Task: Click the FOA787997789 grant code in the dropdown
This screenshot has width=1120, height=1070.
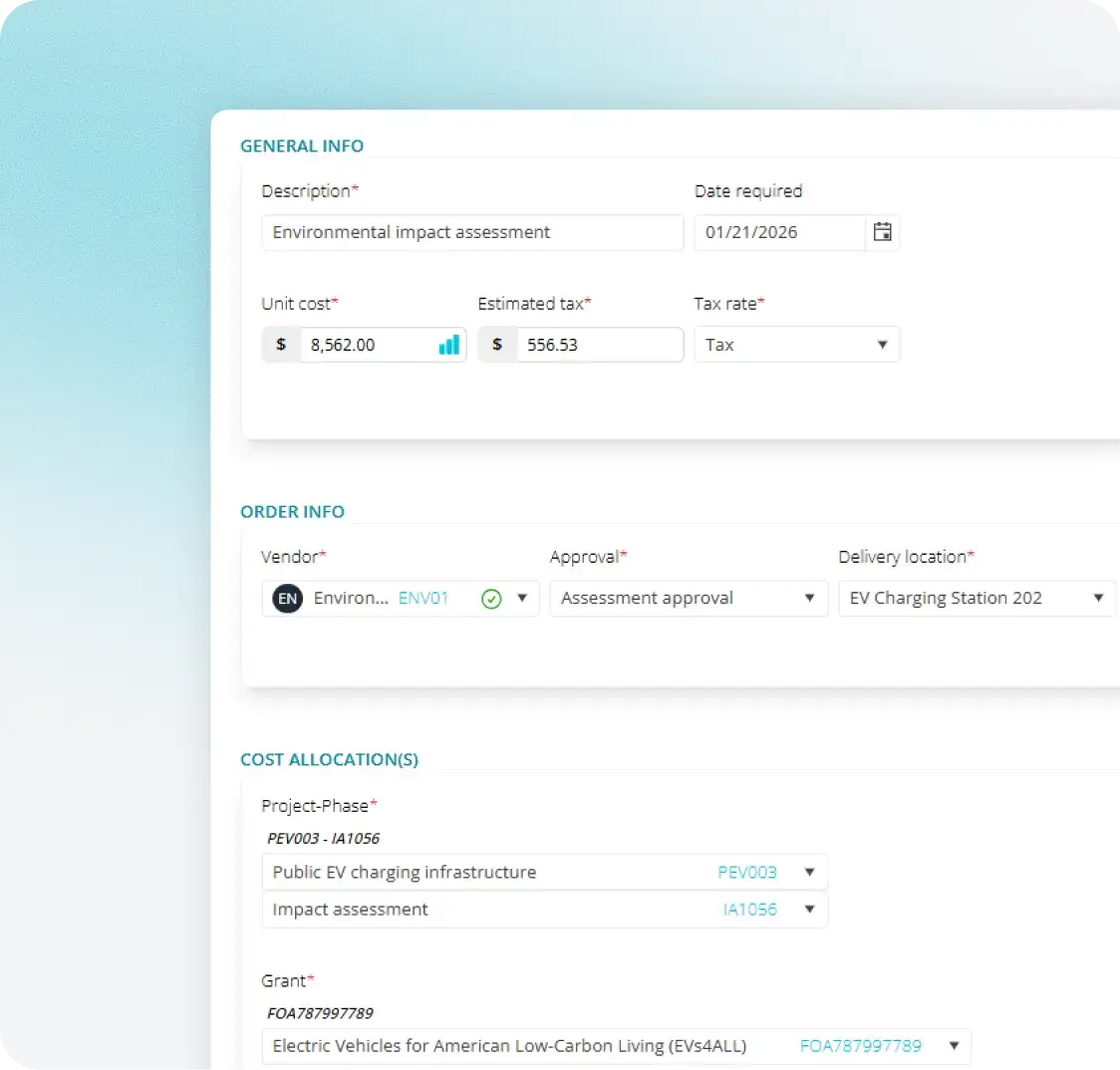Action: pos(860,1046)
